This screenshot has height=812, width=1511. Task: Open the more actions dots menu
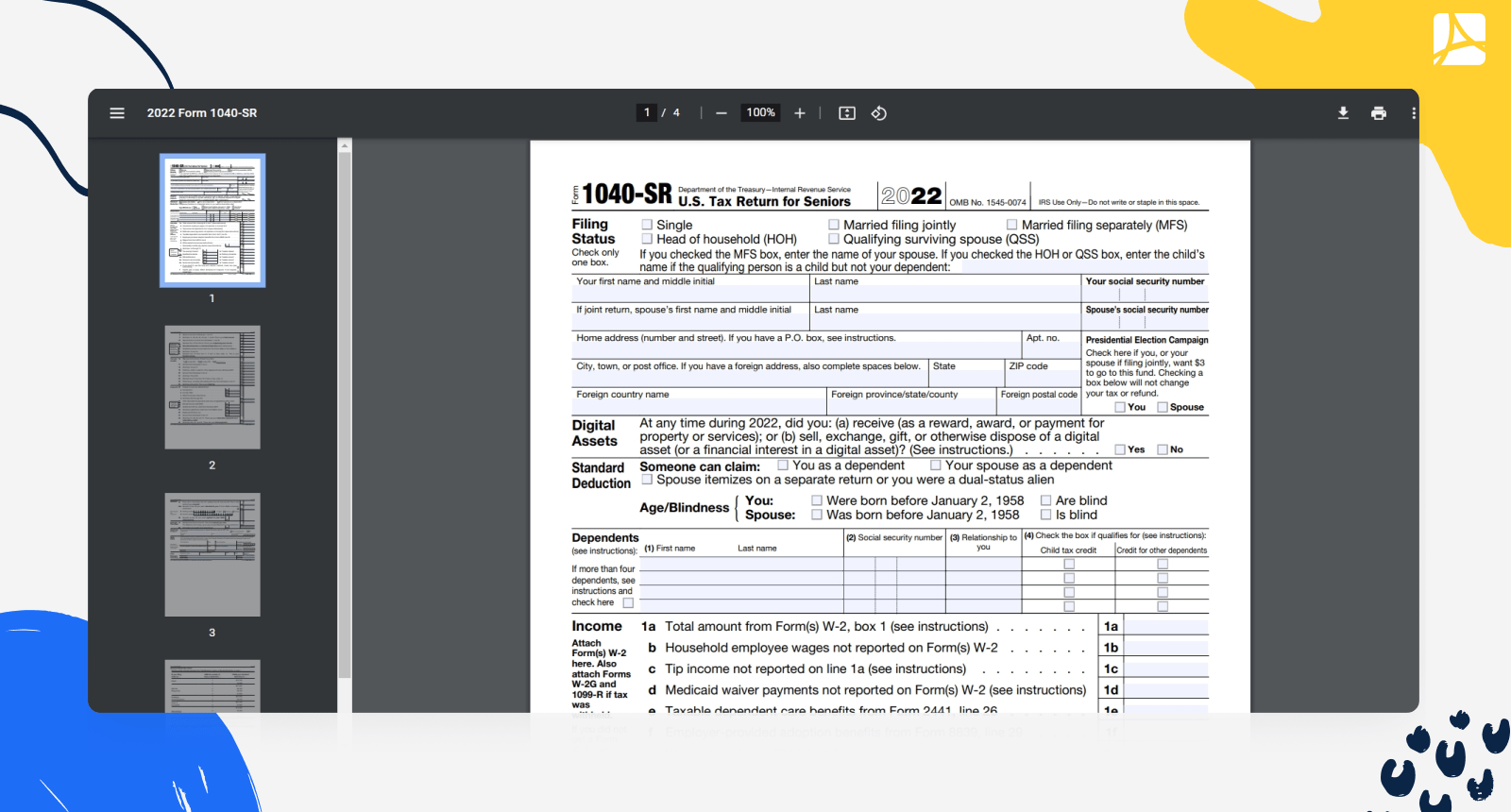coord(1414,113)
